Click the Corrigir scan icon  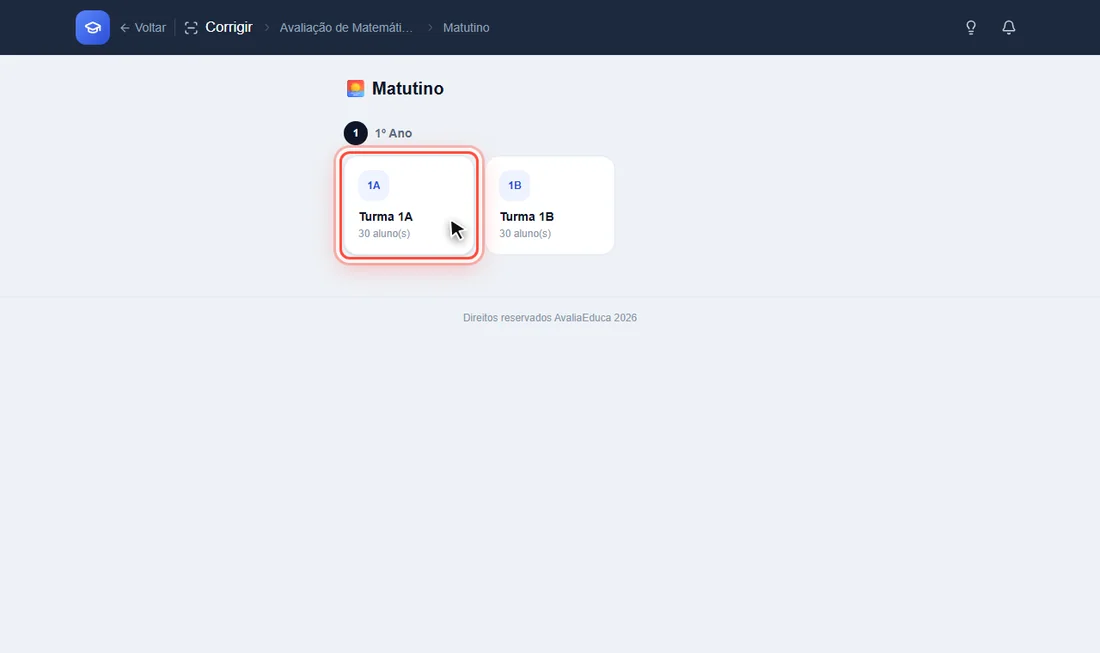click(x=191, y=28)
